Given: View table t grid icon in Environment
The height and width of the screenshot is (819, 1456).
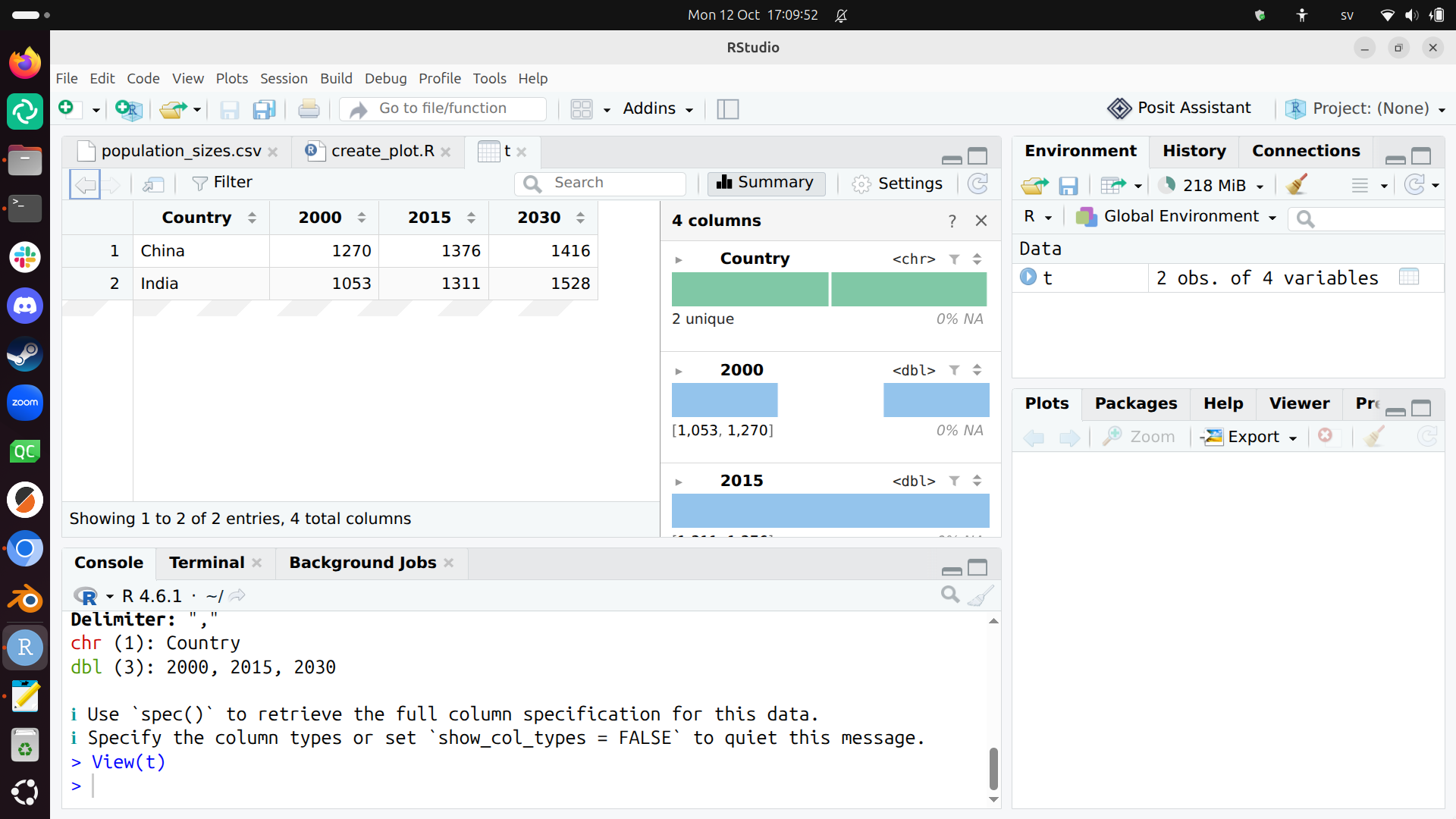Looking at the screenshot, I should 1409,278.
